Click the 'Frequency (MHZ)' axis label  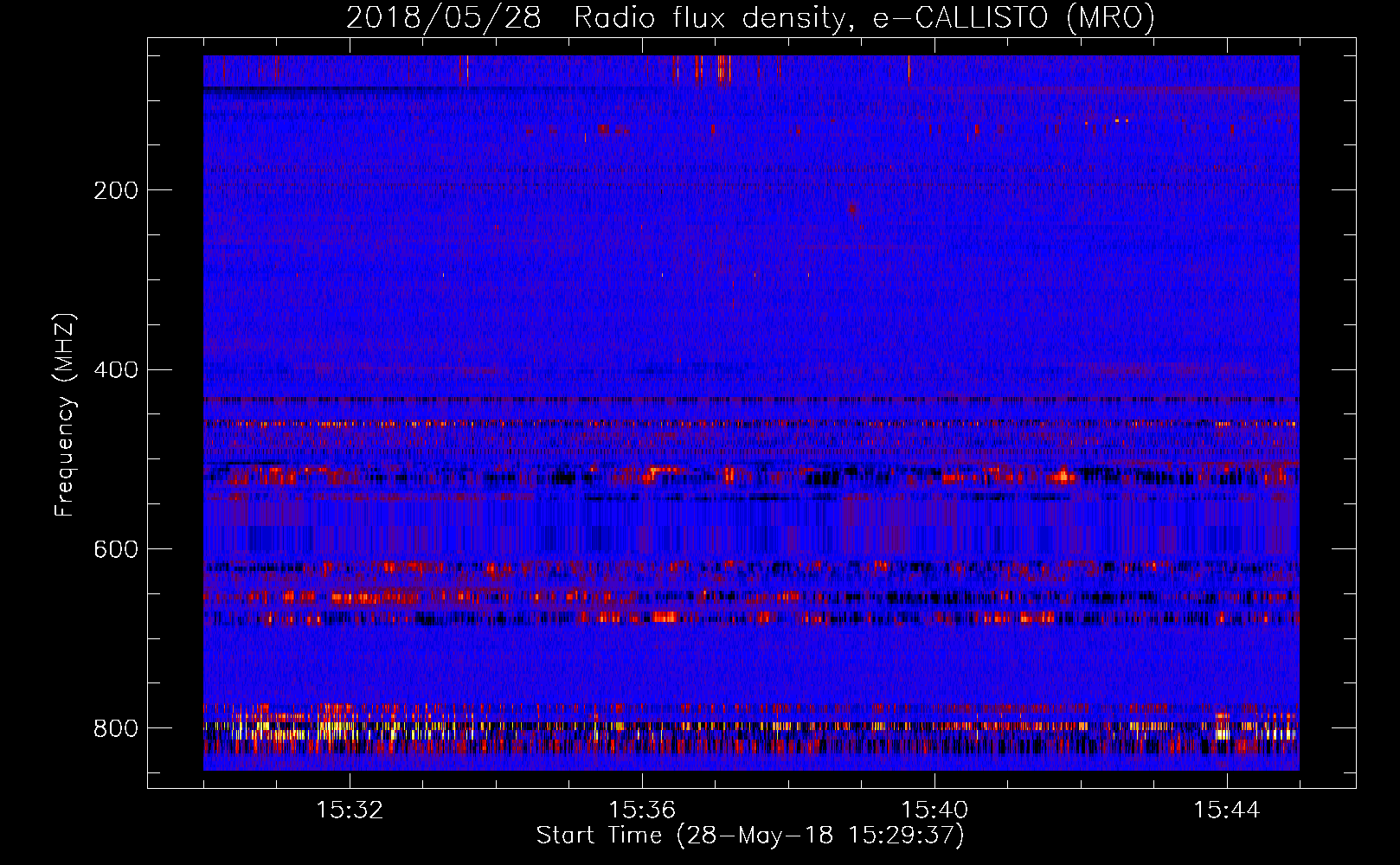tap(64, 414)
